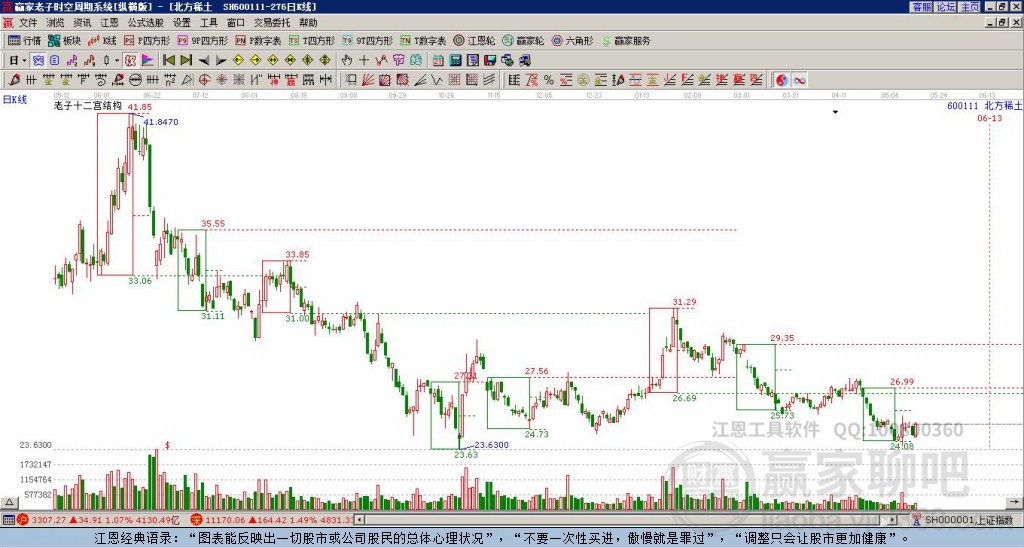Toggle the yin-yang icon
Viewport: 1024px width, 548px height.
(782, 80)
